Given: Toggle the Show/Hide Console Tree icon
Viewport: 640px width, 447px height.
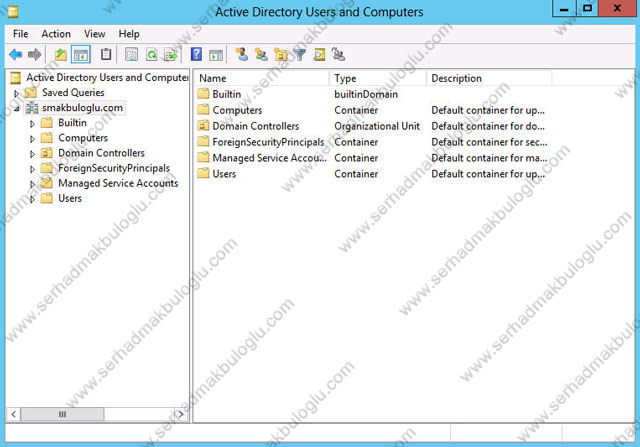Looking at the screenshot, I should 80,54.
